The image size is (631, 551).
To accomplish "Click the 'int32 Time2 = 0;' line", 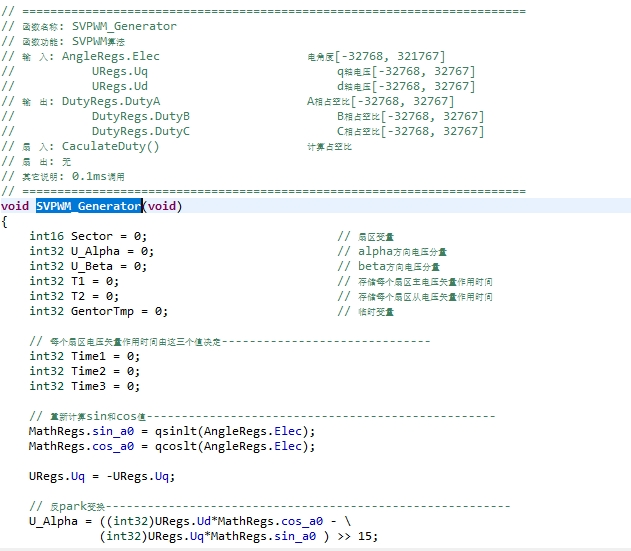I will (x=85, y=371).
